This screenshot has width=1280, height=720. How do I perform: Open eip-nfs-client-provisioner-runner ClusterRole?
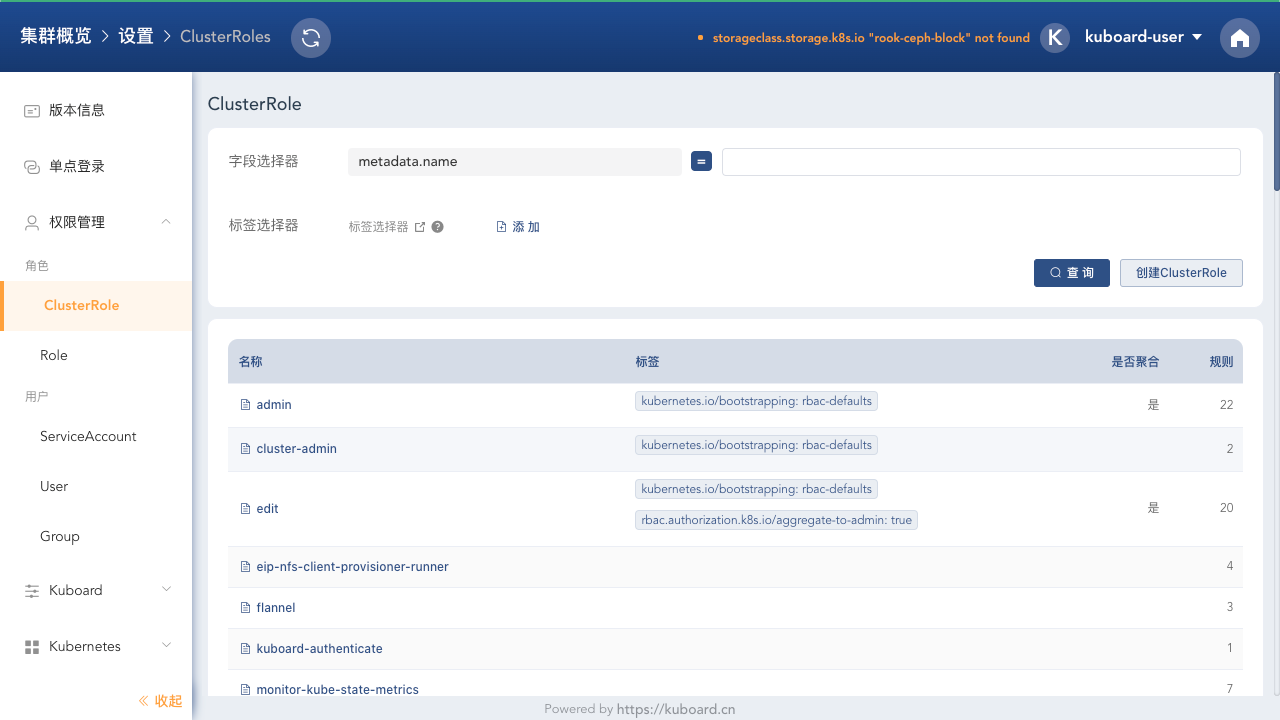(352, 567)
